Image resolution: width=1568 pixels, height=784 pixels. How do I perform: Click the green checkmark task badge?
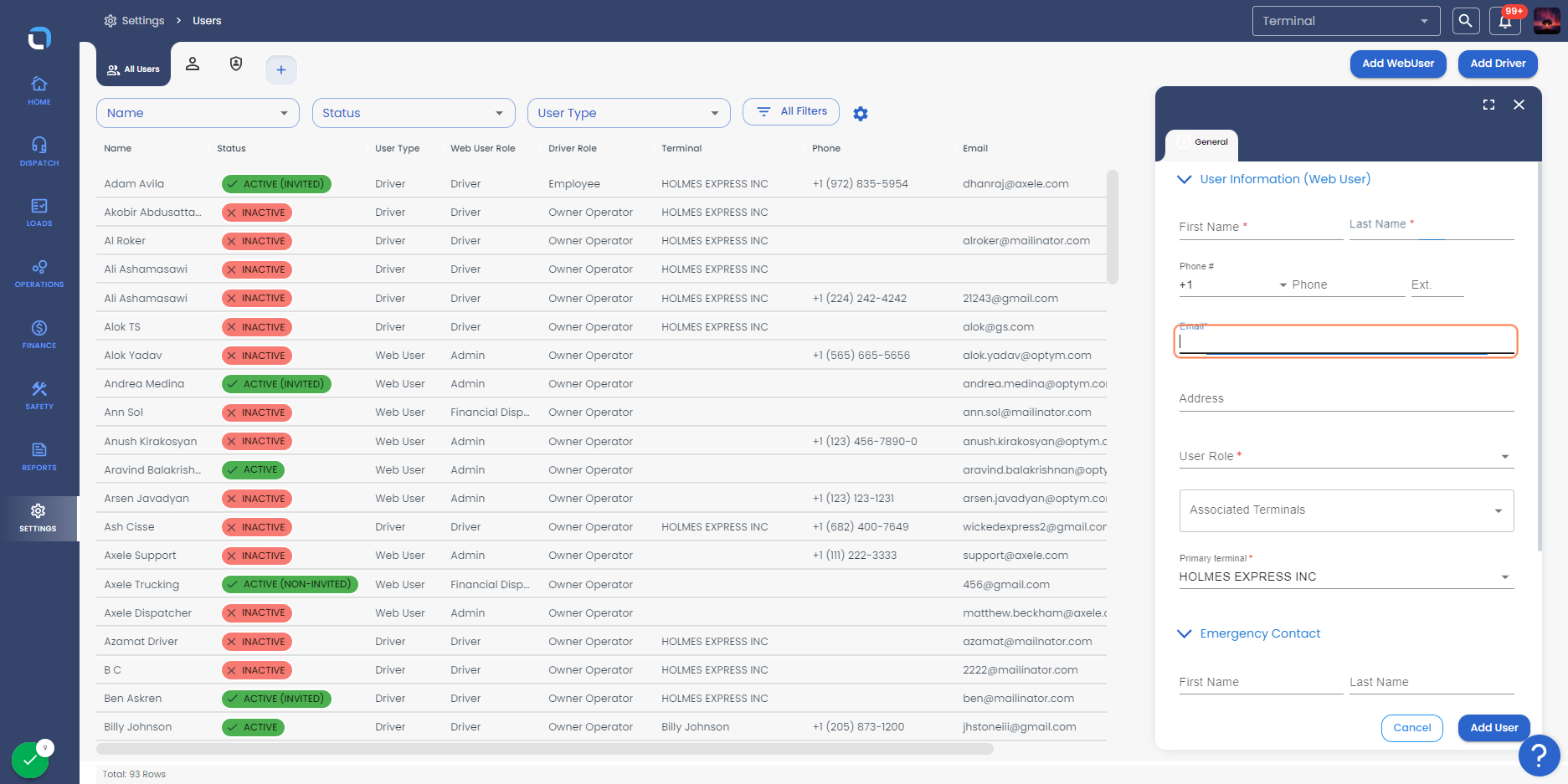[30, 760]
